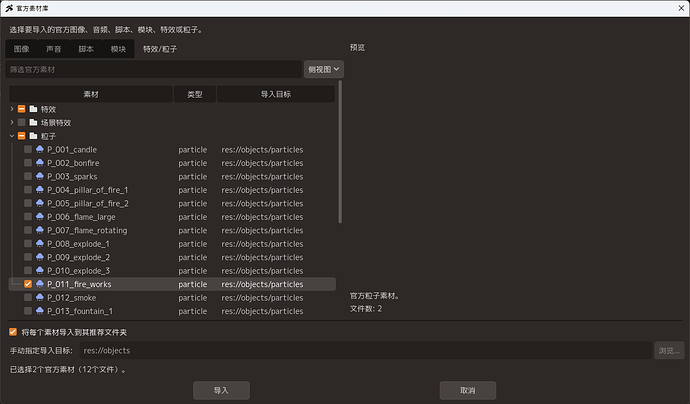Click the 导入 button
Screen dimensions: 690x404
pos(221,390)
